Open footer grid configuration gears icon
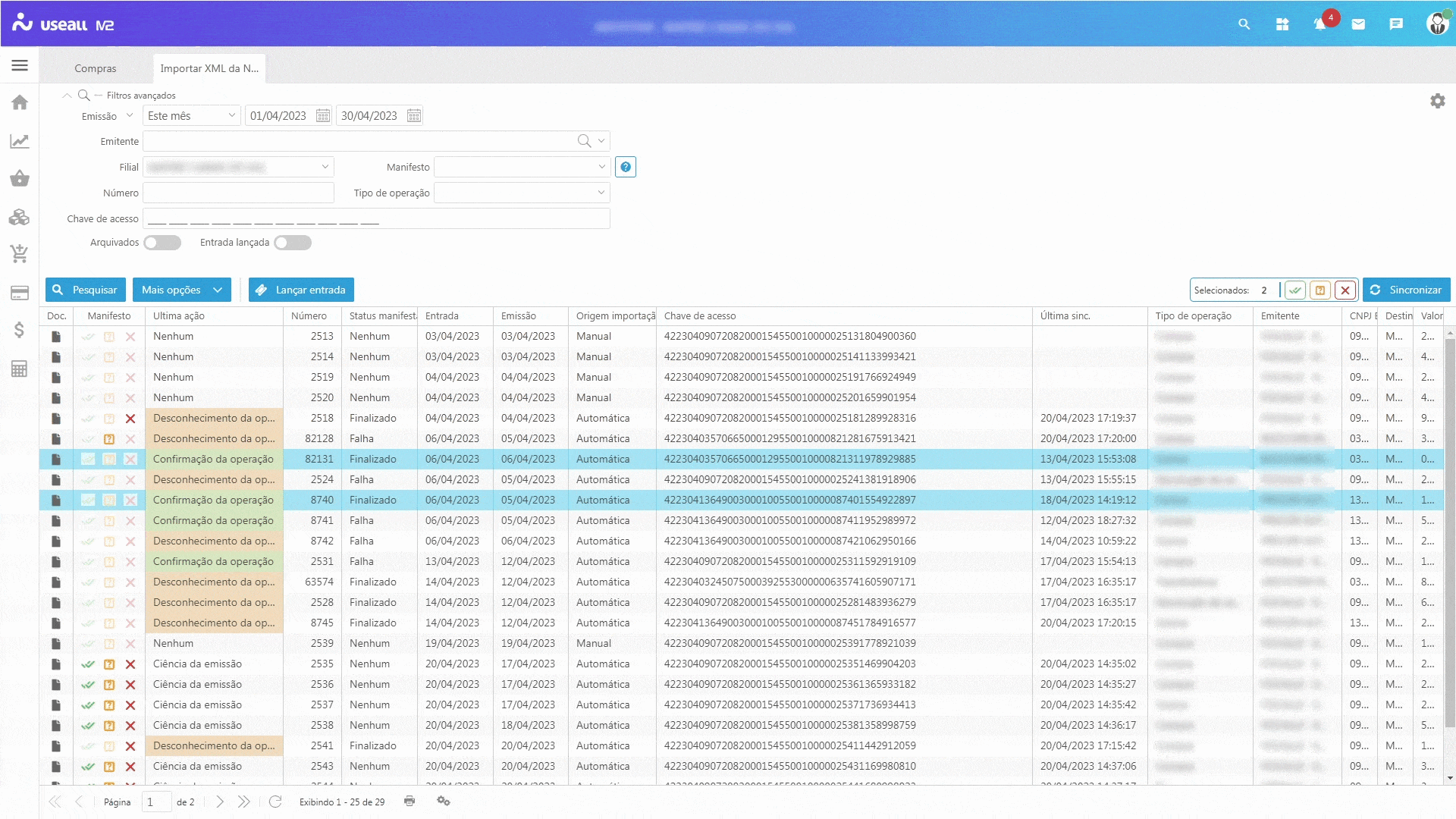Viewport: 1456px width, 819px height. 444,801
